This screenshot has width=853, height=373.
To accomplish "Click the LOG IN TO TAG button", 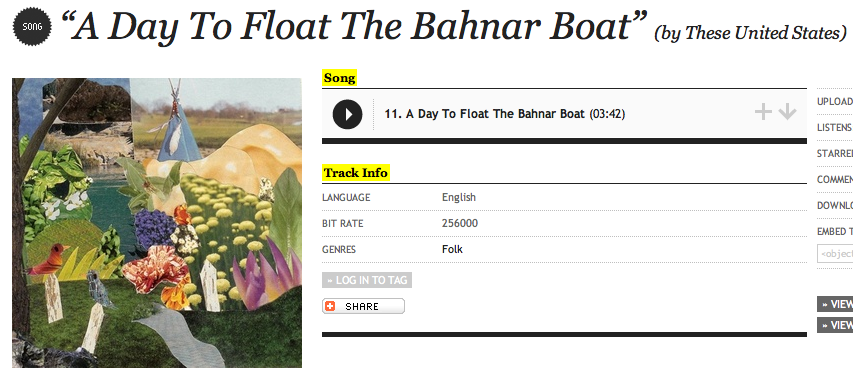I will (x=367, y=280).
